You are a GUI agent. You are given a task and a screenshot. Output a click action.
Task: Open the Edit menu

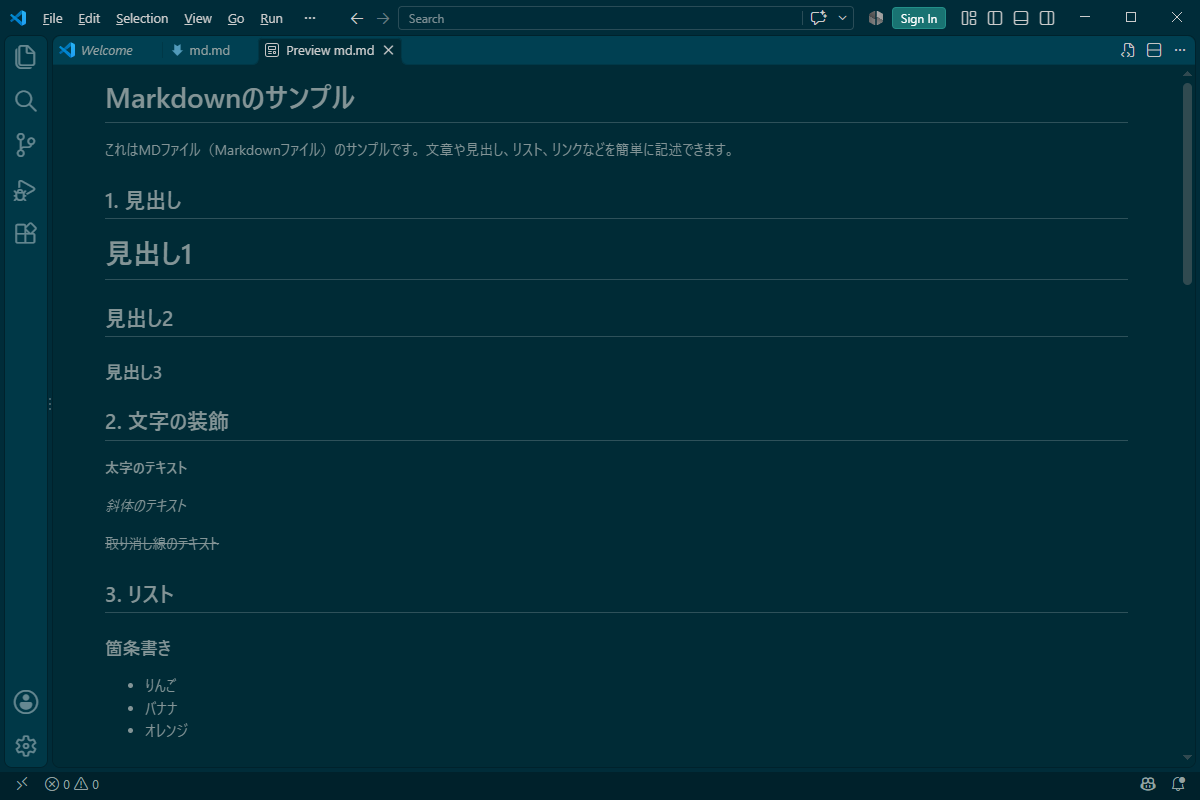[89, 18]
